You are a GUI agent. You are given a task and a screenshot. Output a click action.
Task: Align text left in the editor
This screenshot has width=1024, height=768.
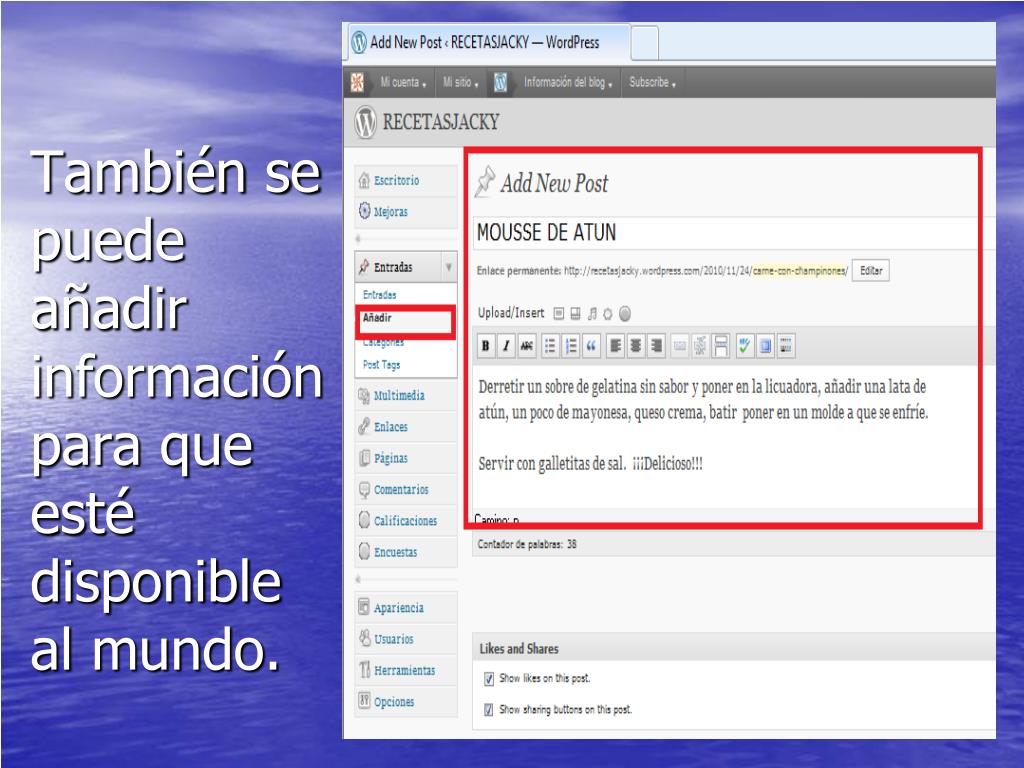click(x=615, y=346)
